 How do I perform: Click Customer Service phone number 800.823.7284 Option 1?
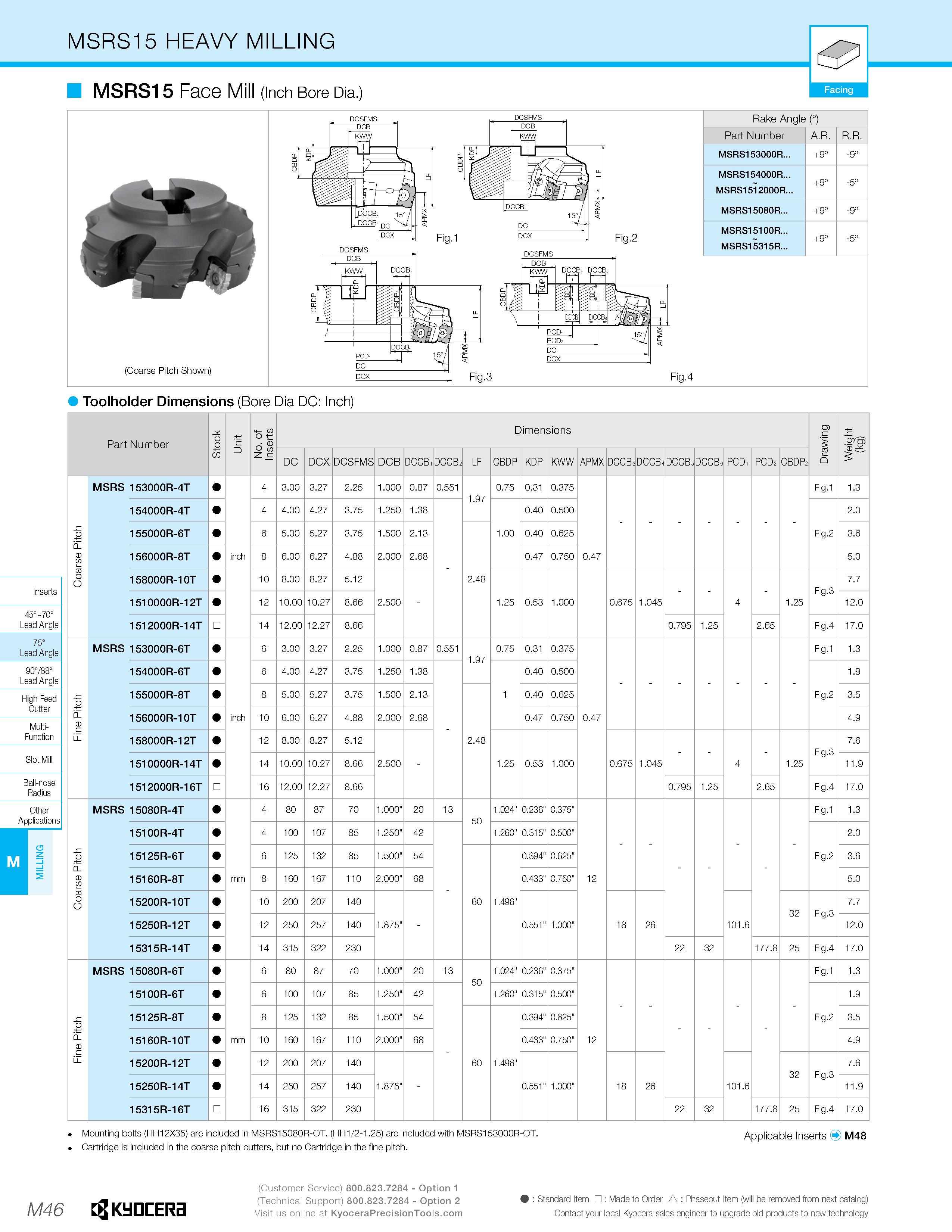[x=402, y=1188]
